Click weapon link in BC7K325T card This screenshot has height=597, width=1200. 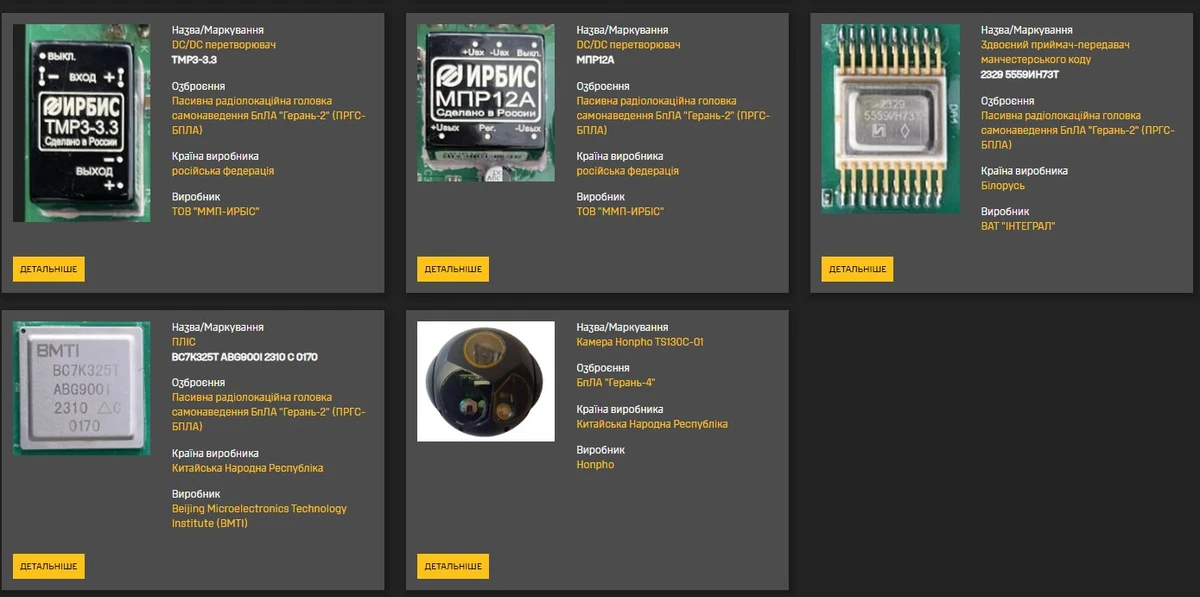coord(269,412)
